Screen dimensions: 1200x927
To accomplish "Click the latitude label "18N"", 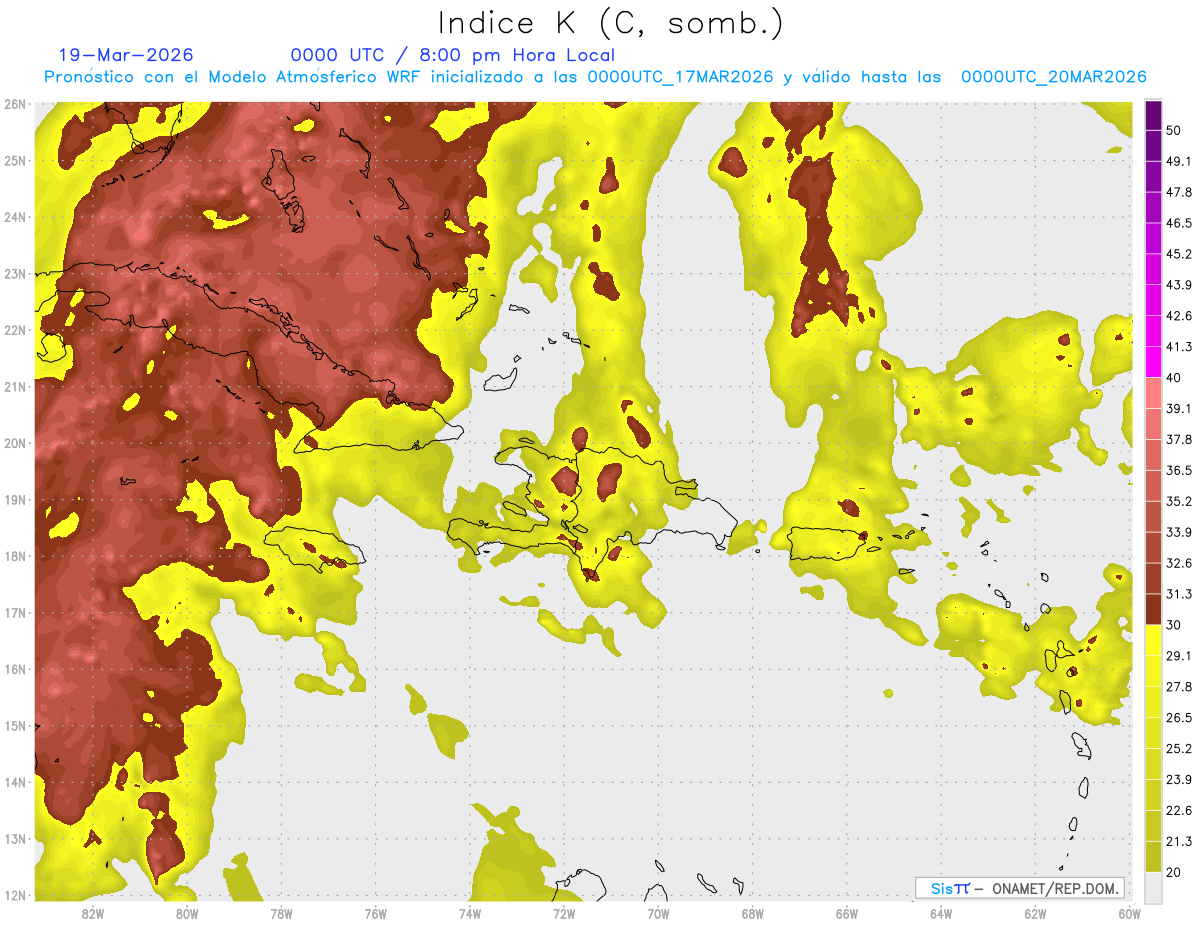I will tap(15, 556).
